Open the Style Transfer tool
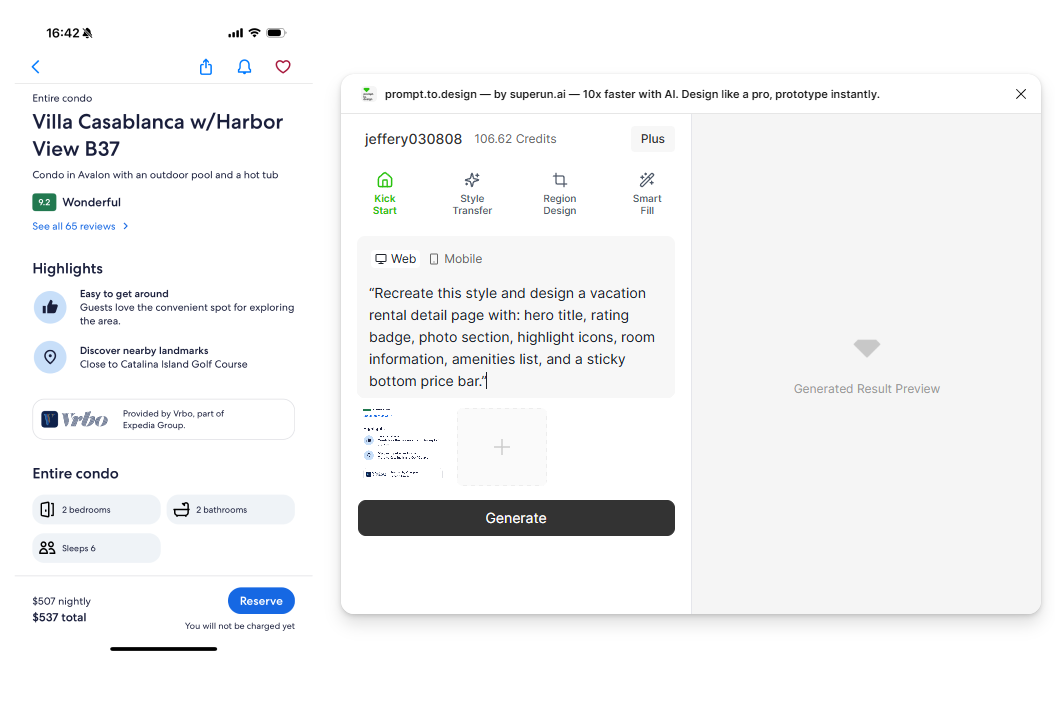Viewport: 1055px width, 717px height. click(472, 193)
